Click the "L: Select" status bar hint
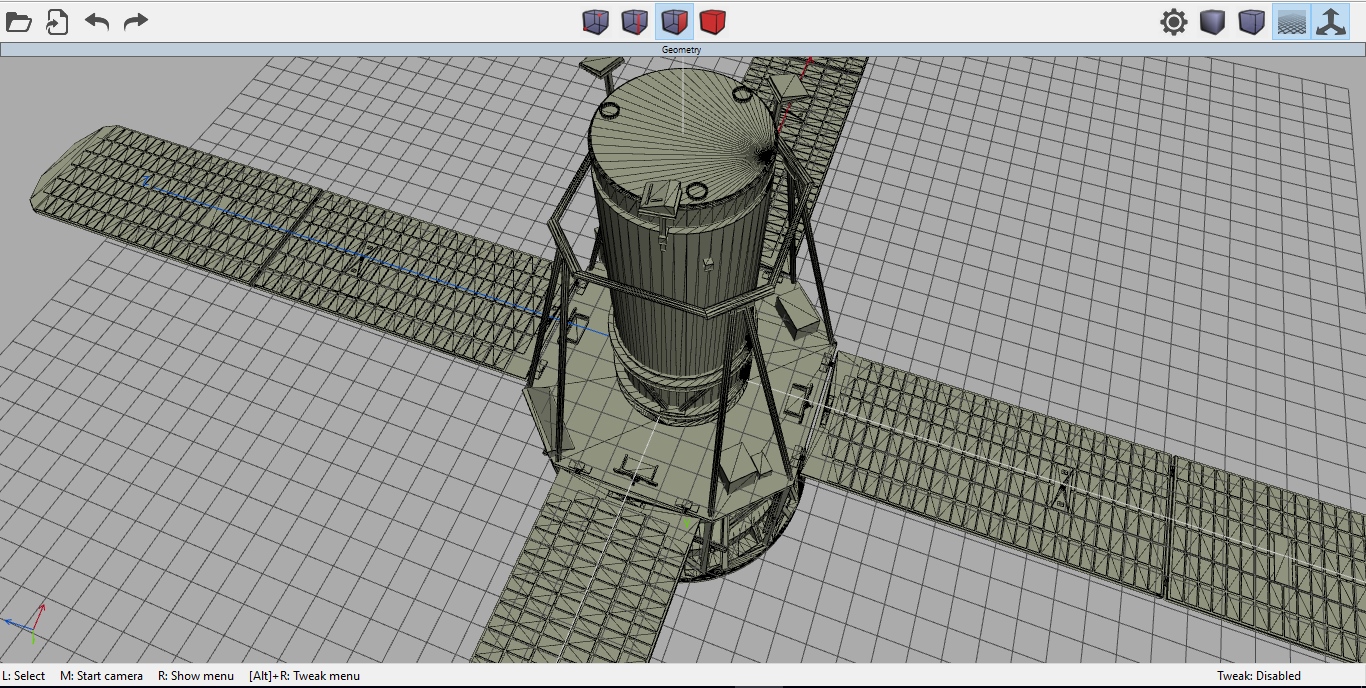1366x688 pixels. (24, 676)
